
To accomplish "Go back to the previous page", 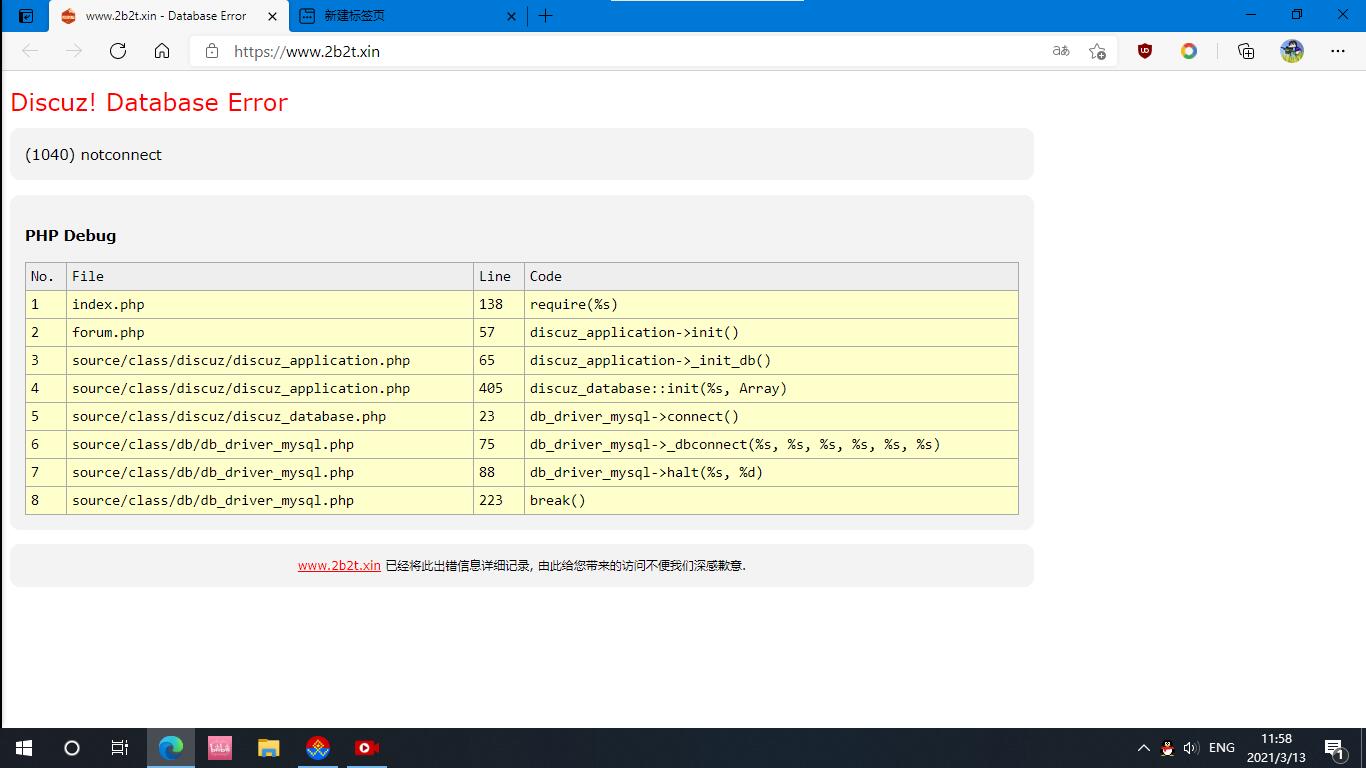I will 30,51.
